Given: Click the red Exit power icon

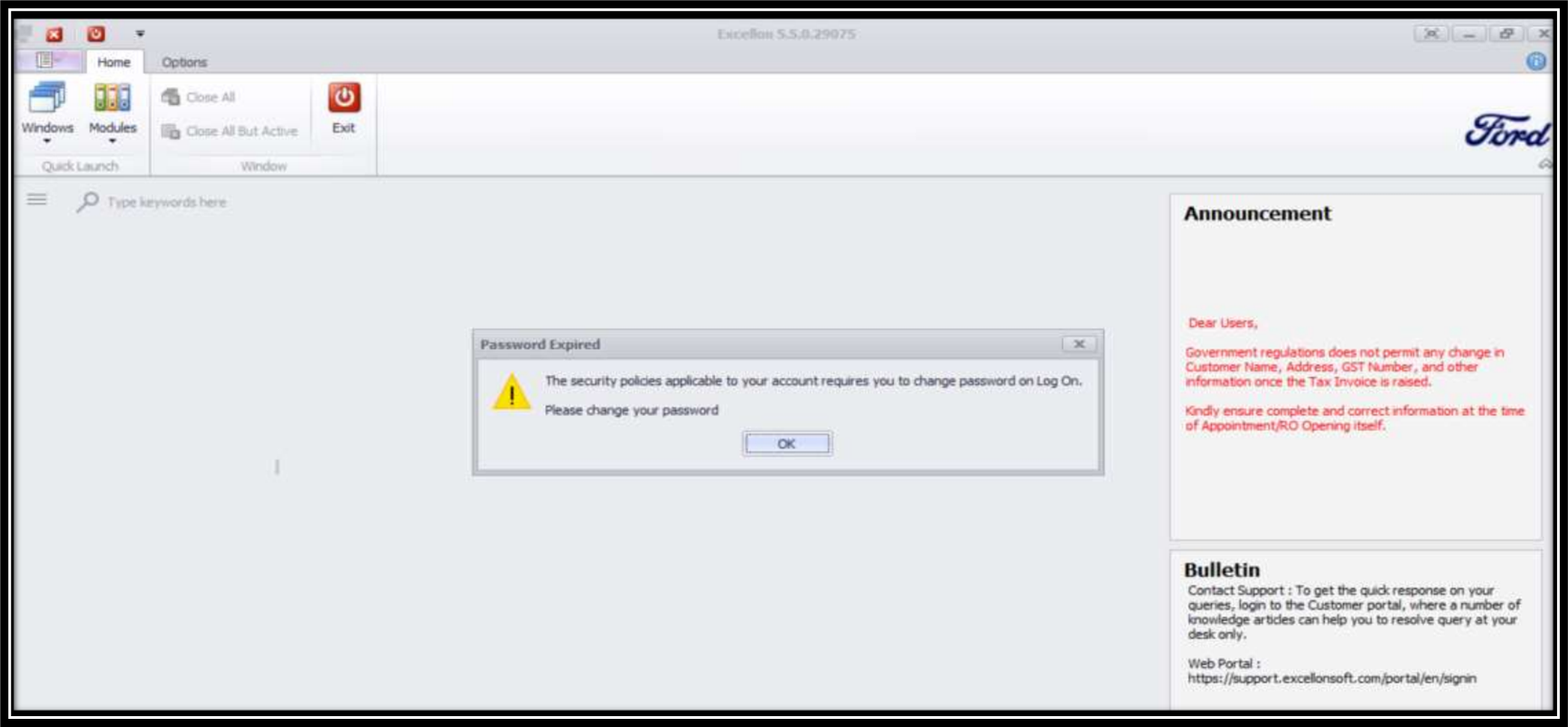Looking at the screenshot, I should [343, 98].
